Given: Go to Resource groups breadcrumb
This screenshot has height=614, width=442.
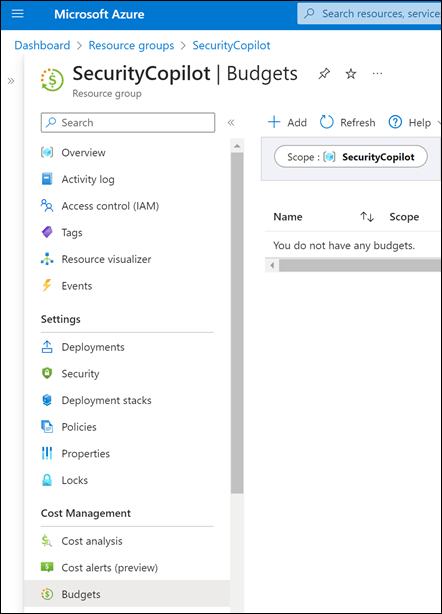Looking at the screenshot, I should [x=131, y=45].
